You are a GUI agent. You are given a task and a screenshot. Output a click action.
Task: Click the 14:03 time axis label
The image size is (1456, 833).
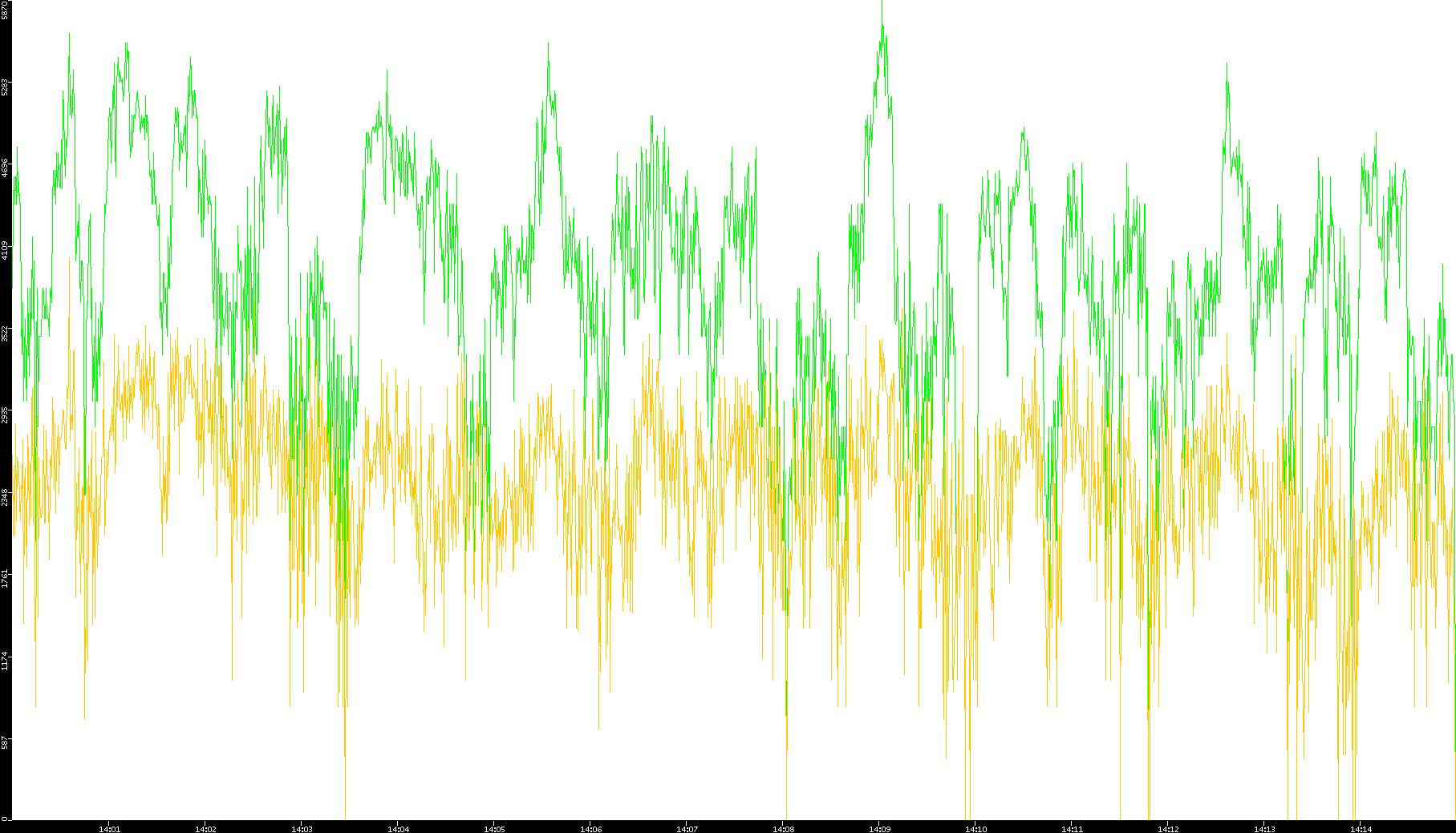[302, 828]
